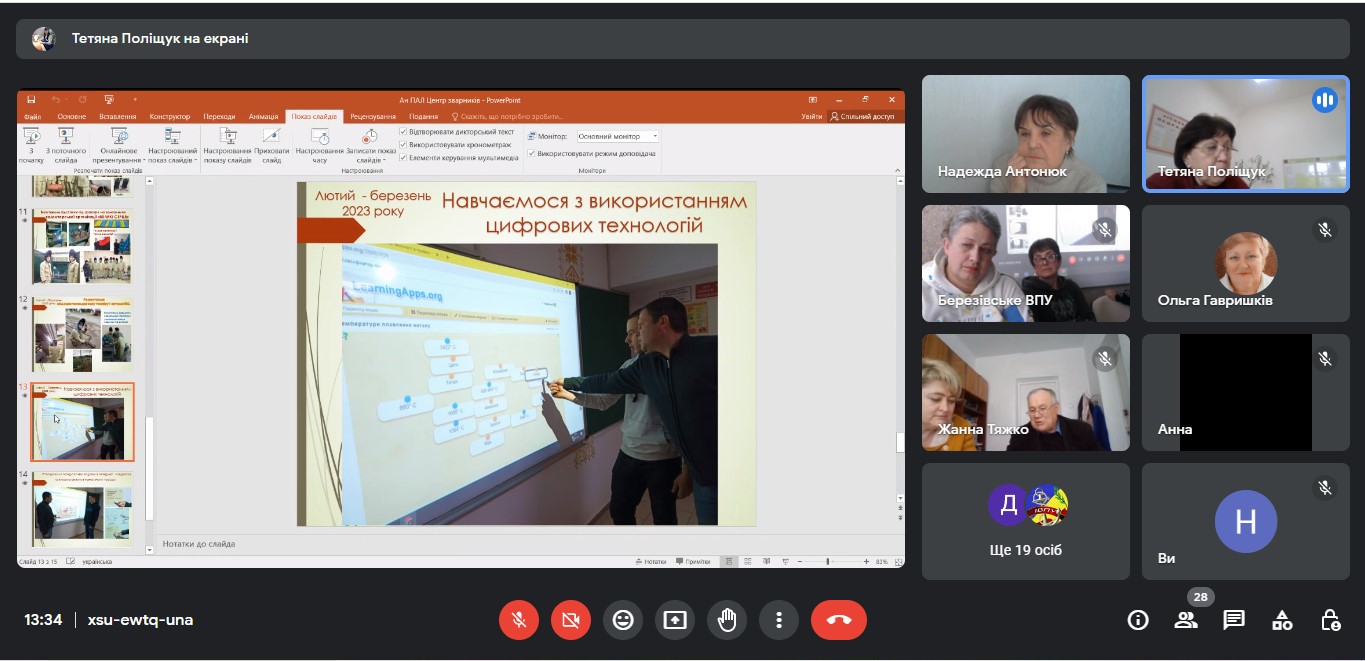
Task: Turn on the camera
Action: tap(571, 620)
